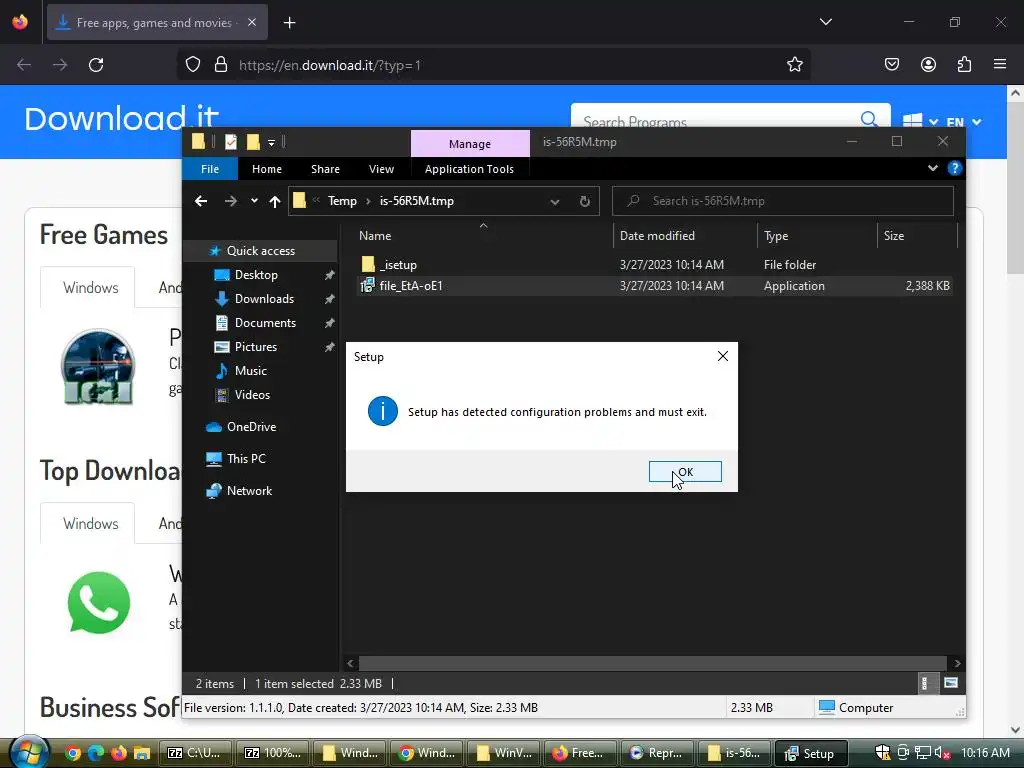Open Downloads in navigation pane

click(x=264, y=299)
